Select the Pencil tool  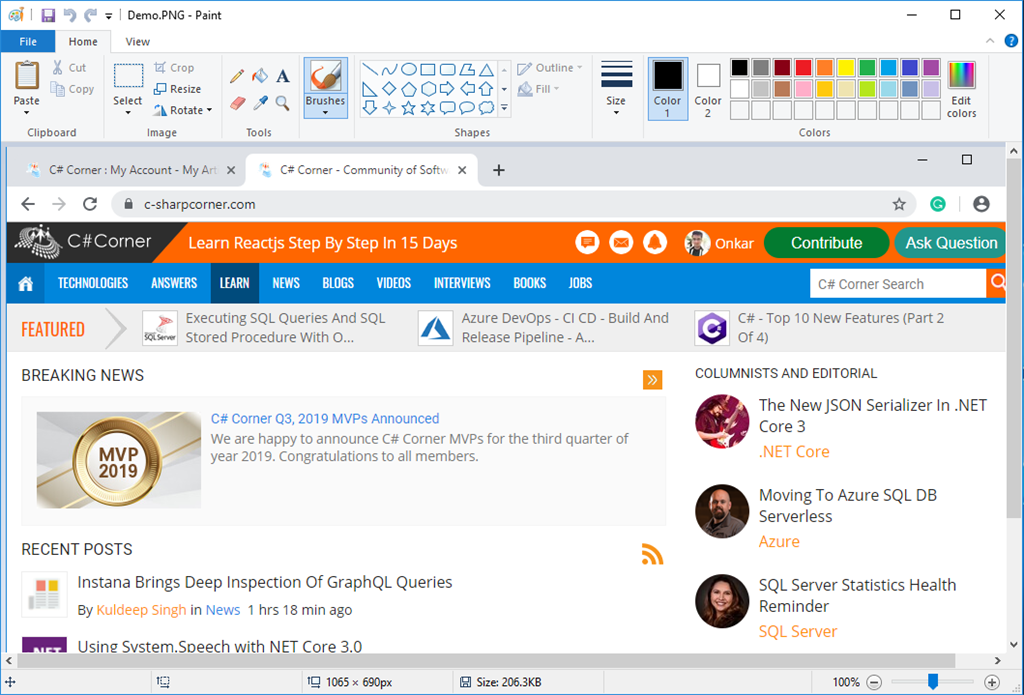pos(237,76)
